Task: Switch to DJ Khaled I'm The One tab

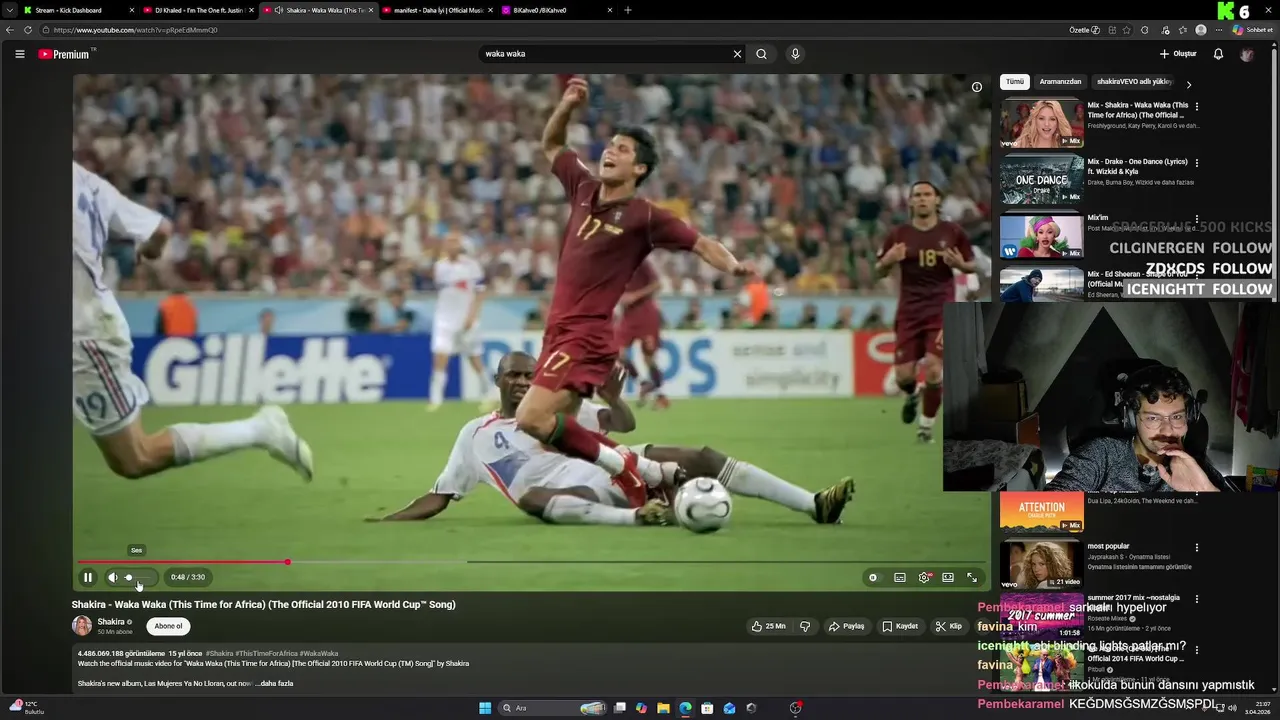Action: point(200,10)
